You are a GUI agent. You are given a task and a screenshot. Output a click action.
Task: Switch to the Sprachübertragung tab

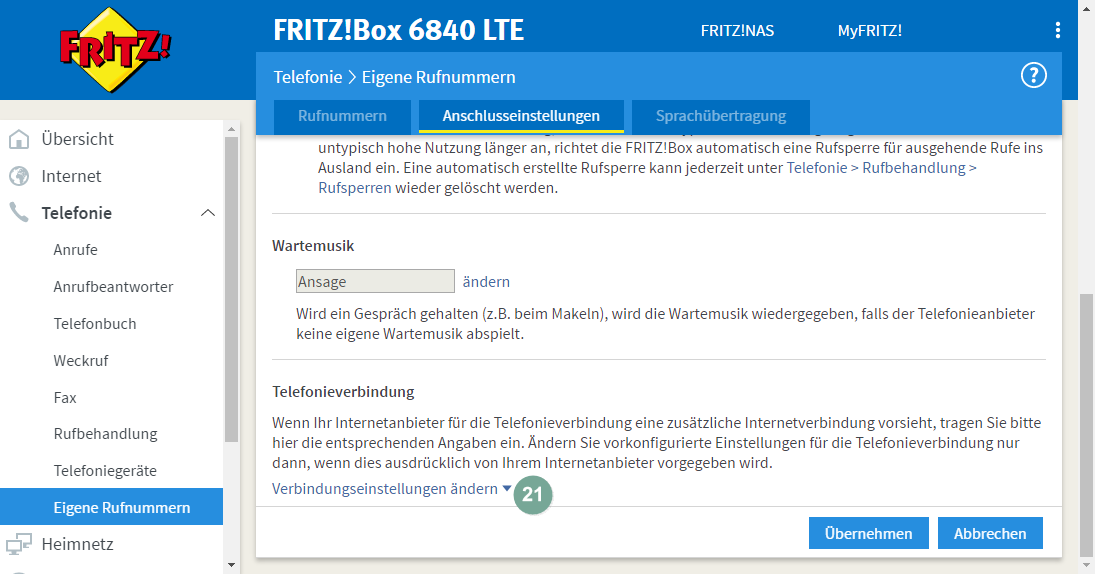[720, 116]
